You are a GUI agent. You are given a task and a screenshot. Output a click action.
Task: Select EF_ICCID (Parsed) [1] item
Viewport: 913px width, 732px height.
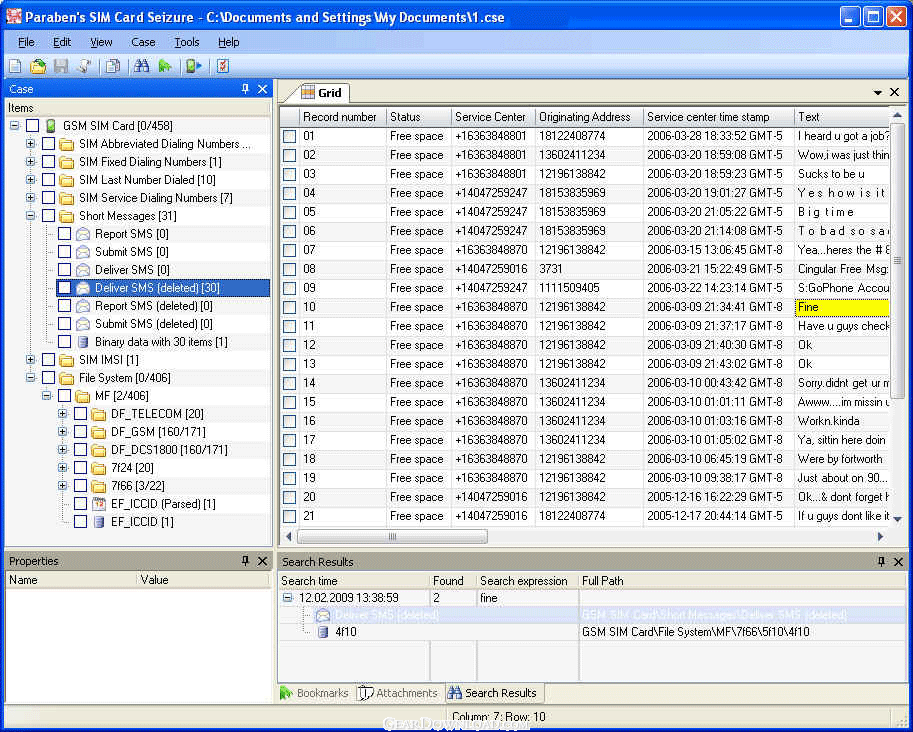pos(163,504)
